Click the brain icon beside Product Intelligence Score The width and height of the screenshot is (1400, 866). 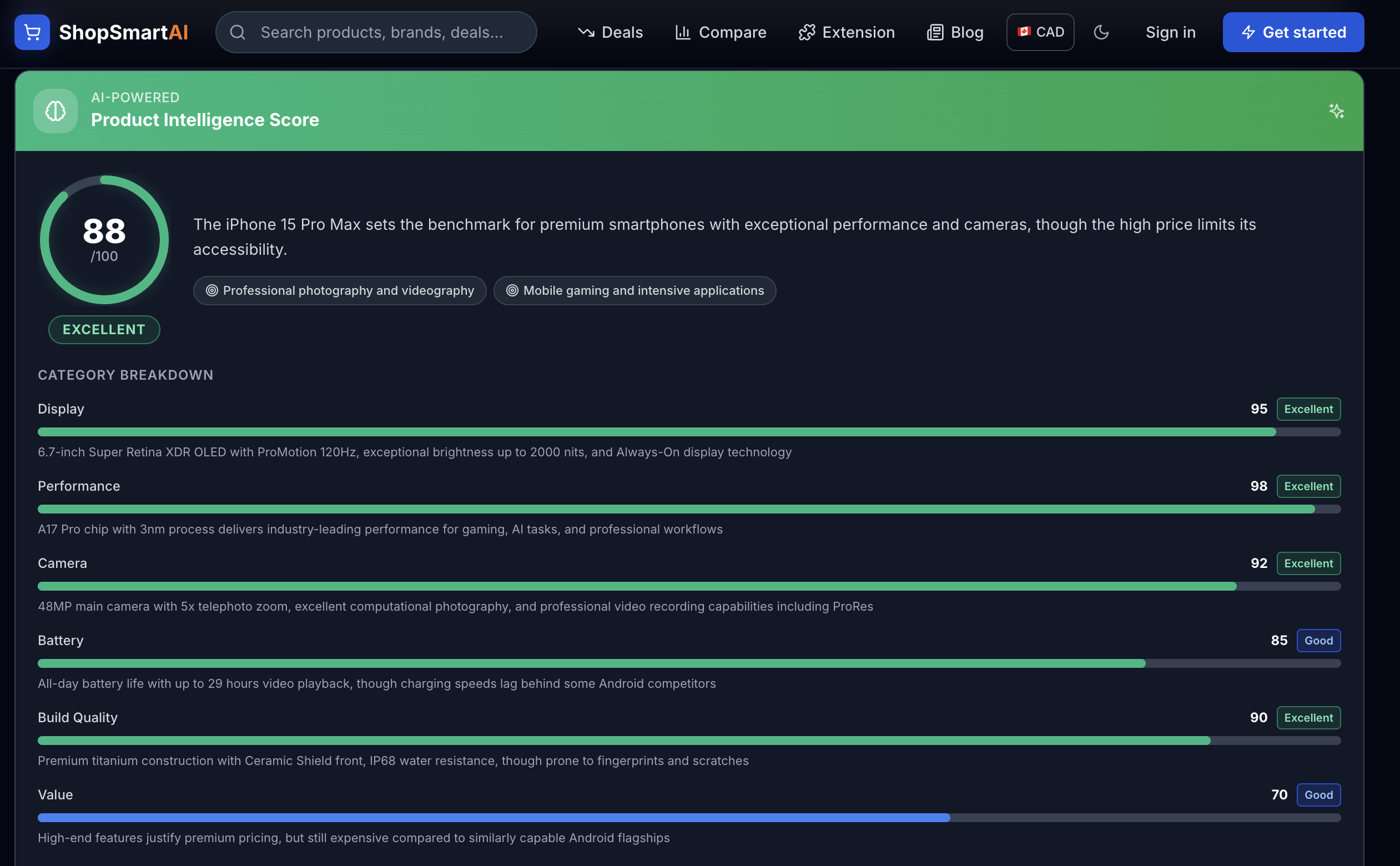(x=56, y=110)
